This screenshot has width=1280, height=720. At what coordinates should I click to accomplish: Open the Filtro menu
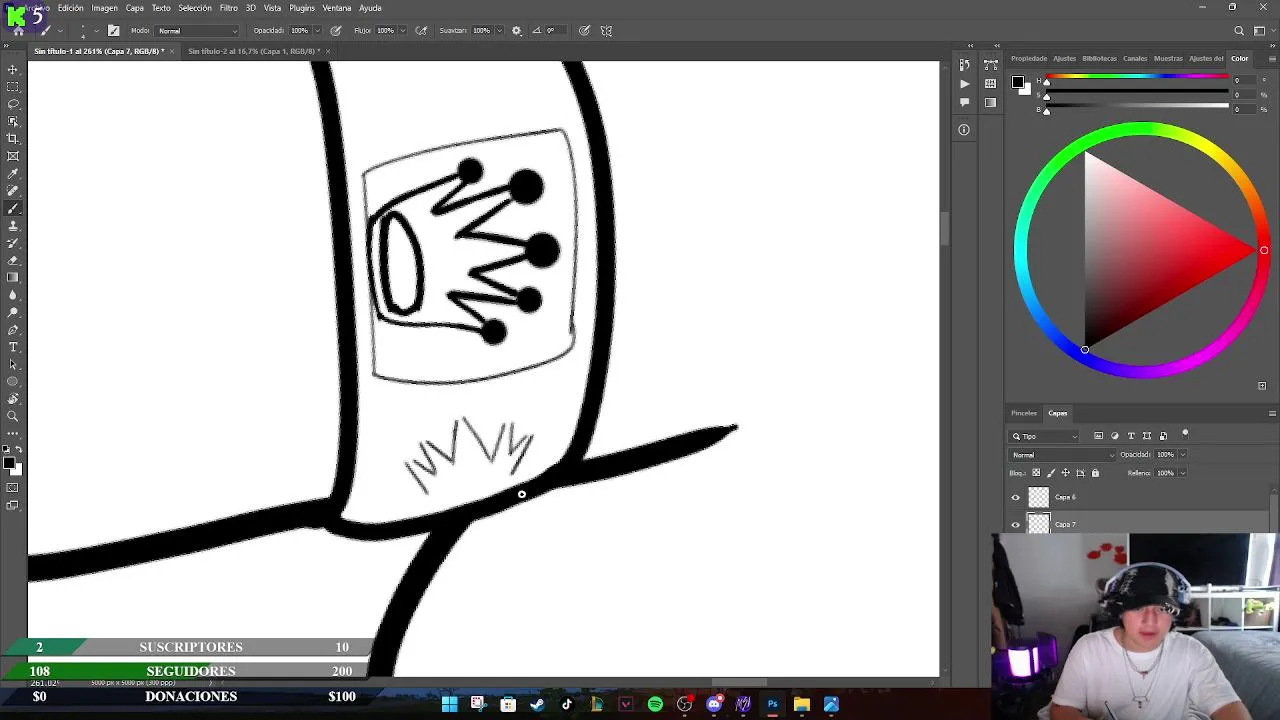[x=229, y=8]
